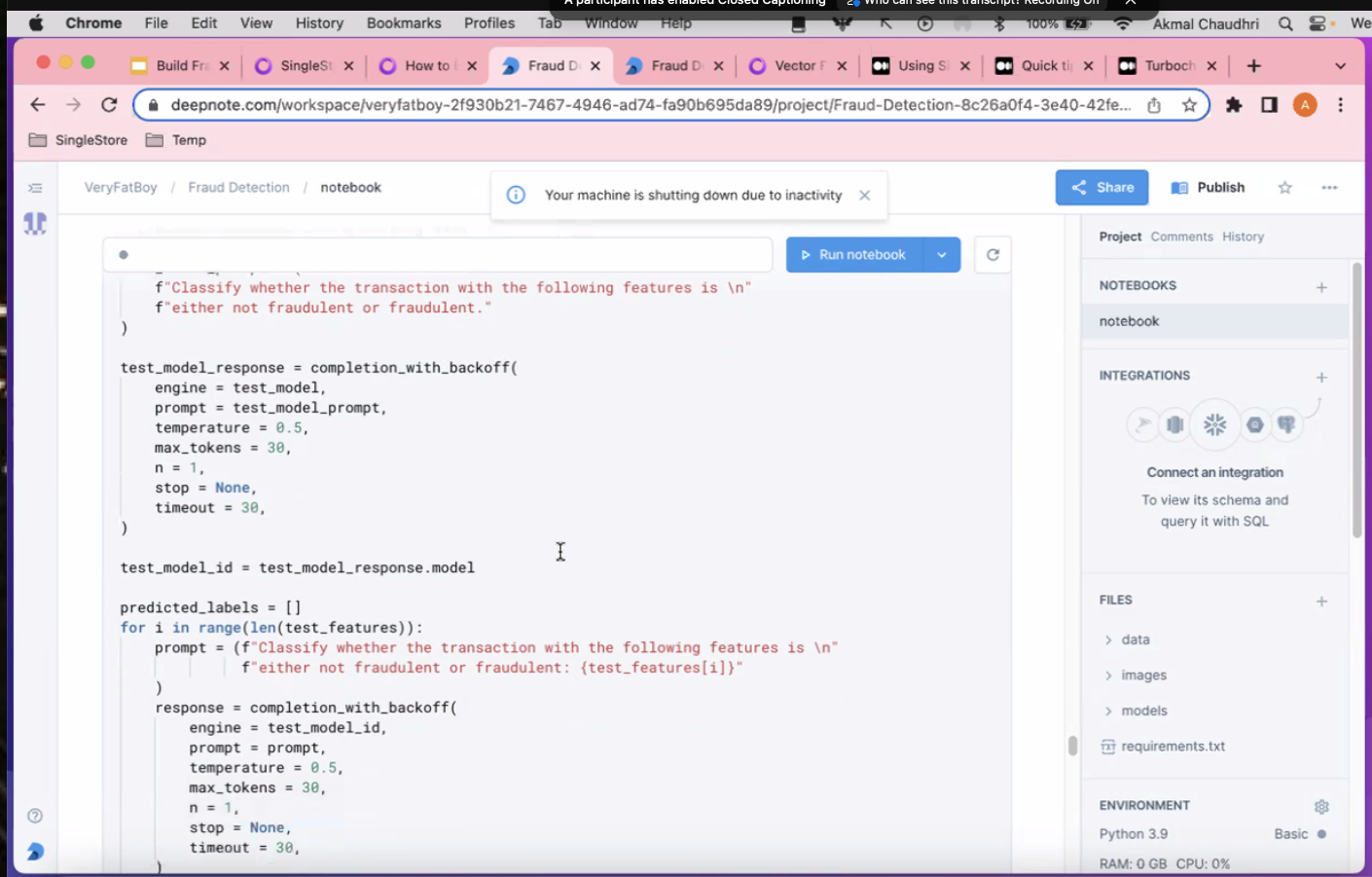The height and width of the screenshot is (877, 1372).
Task: Click the Publish button
Action: 1208,188
